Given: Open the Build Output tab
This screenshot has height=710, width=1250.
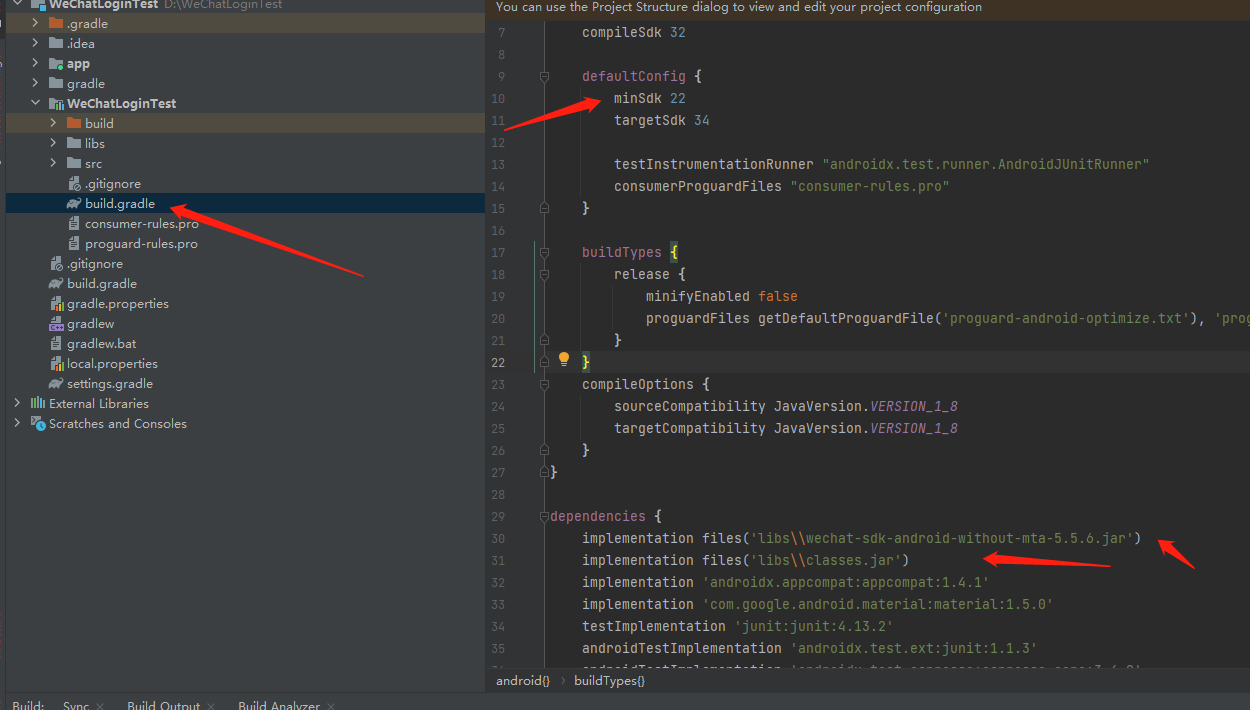Looking at the screenshot, I should 163,704.
